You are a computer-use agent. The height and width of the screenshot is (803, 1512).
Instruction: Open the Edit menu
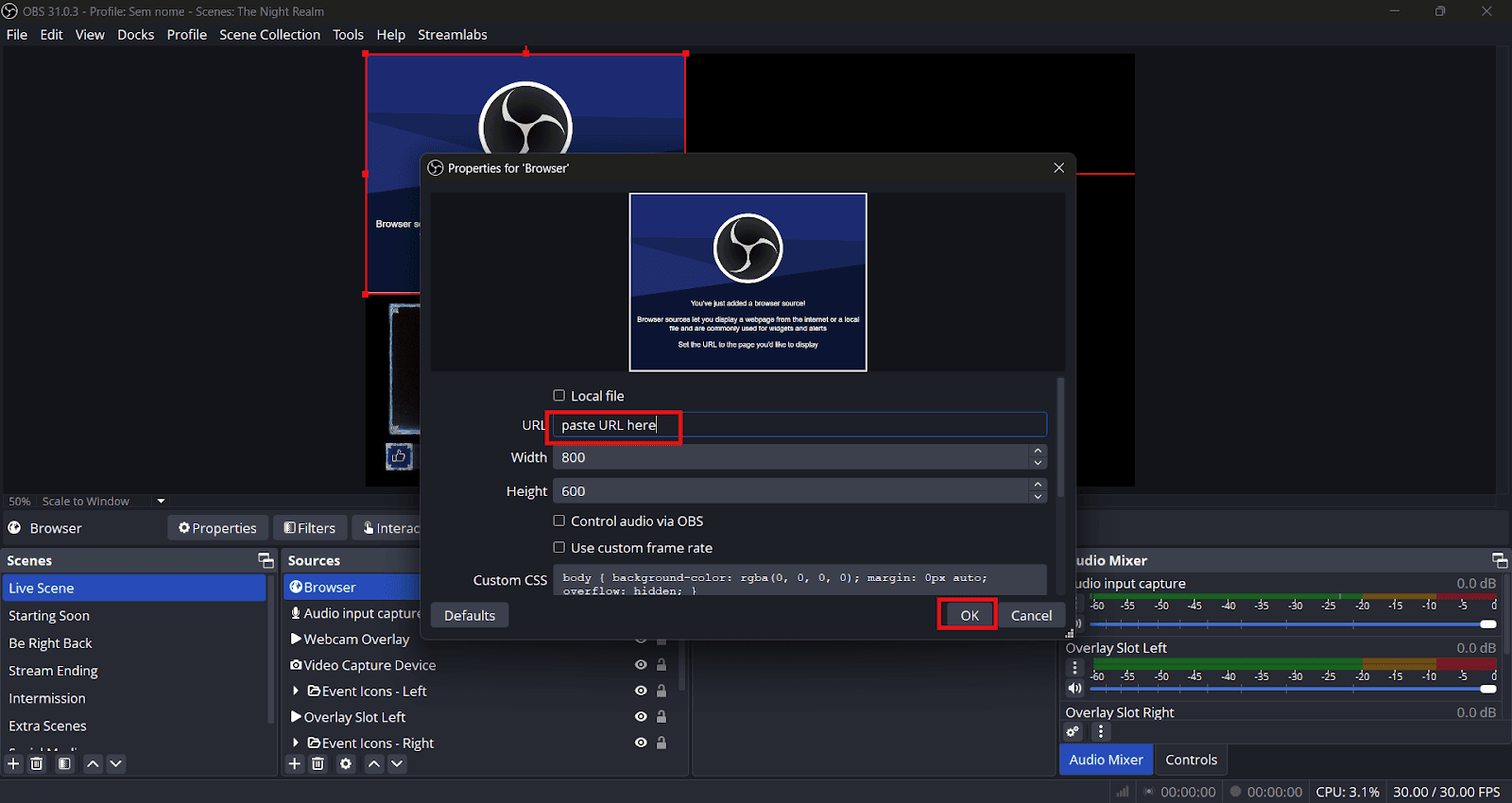click(52, 35)
